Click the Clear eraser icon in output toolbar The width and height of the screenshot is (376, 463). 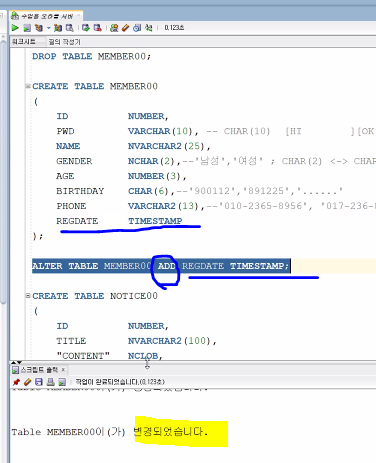28,382
